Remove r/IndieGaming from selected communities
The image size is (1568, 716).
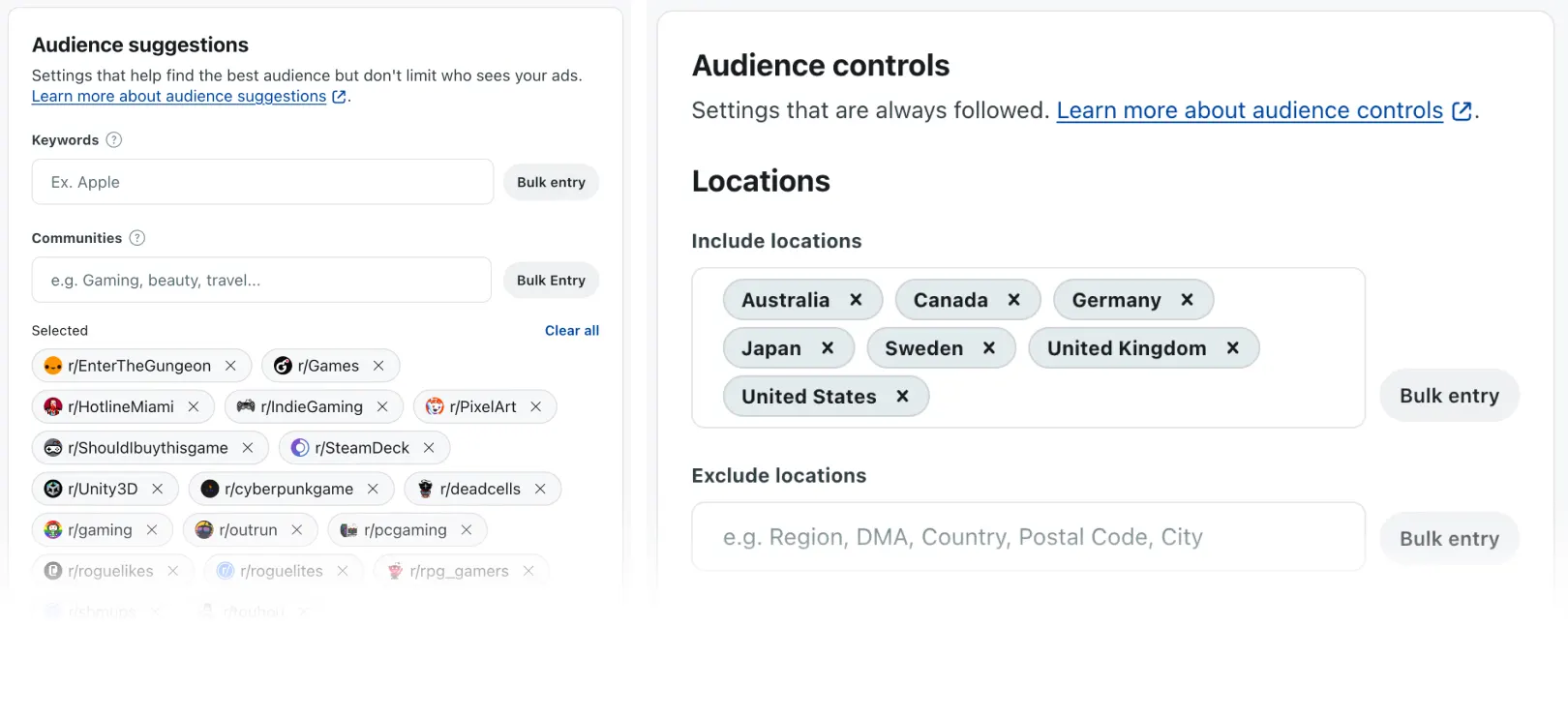click(382, 406)
